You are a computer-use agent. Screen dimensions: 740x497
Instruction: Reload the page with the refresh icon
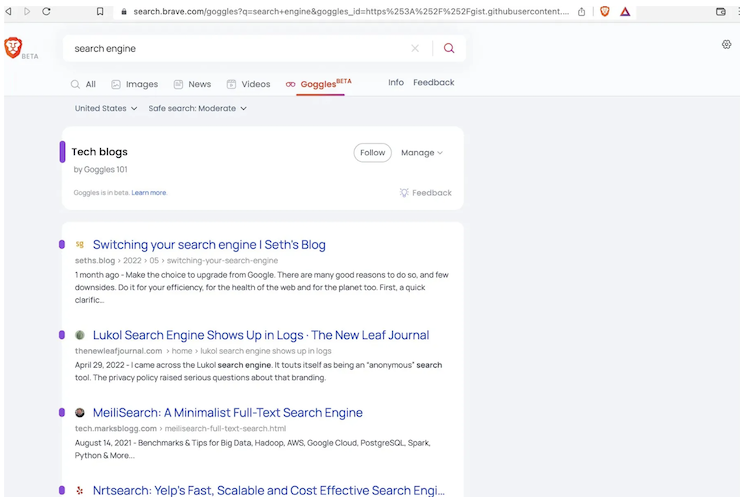(46, 11)
